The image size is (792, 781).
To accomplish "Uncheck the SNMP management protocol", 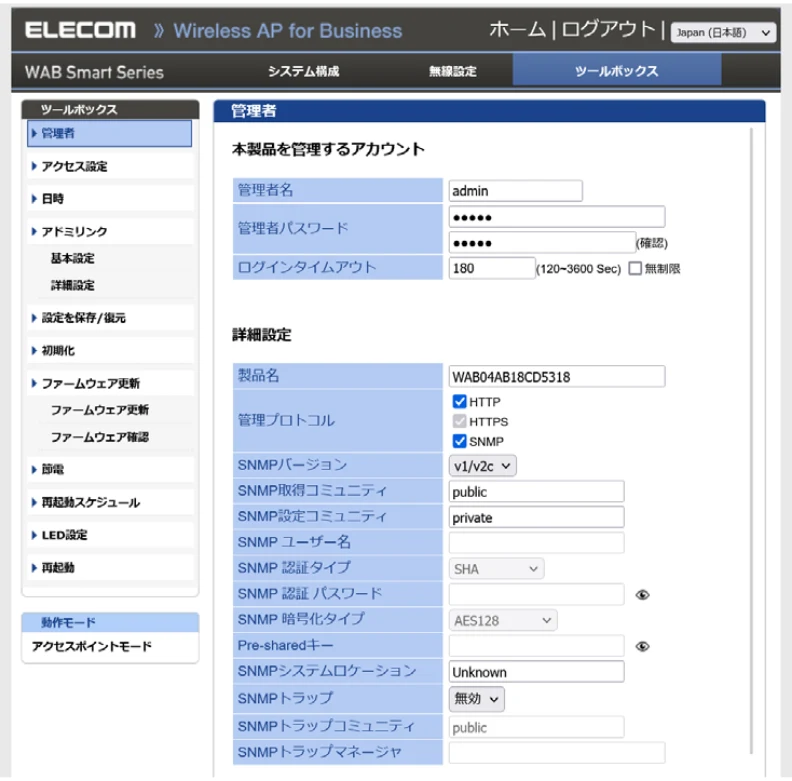I will pos(459,441).
